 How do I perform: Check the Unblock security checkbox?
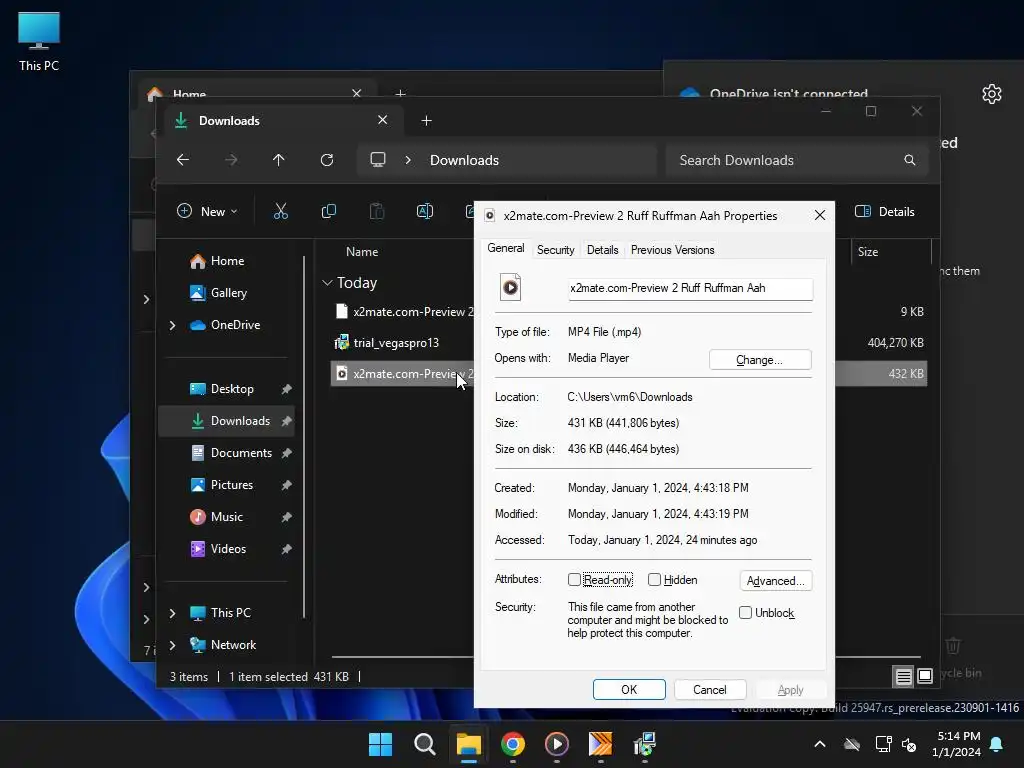click(x=745, y=613)
